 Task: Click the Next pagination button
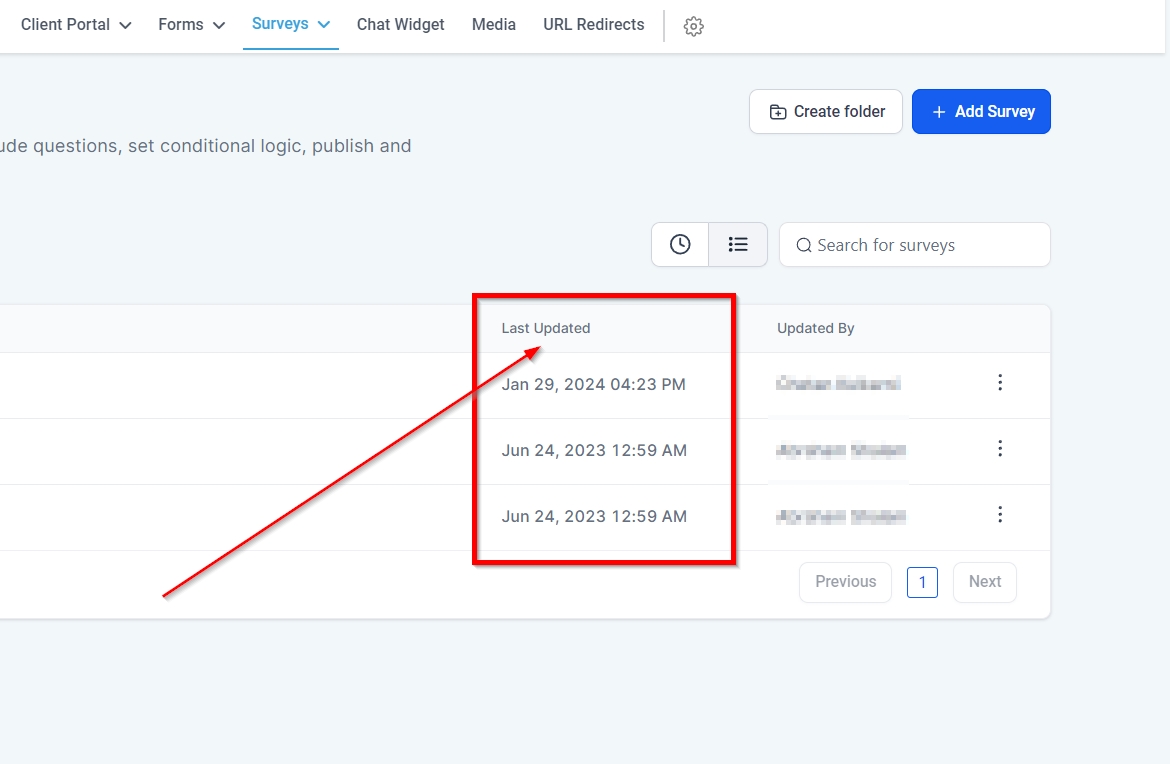tap(984, 582)
